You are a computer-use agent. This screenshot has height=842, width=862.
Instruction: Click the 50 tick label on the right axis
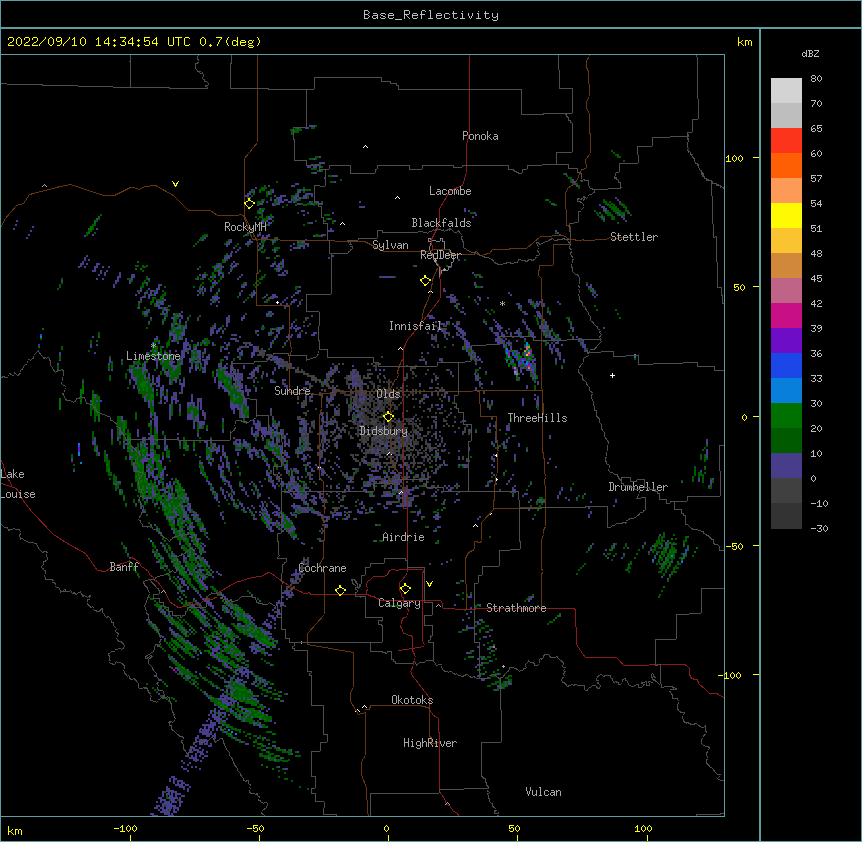pyautogui.click(x=739, y=287)
